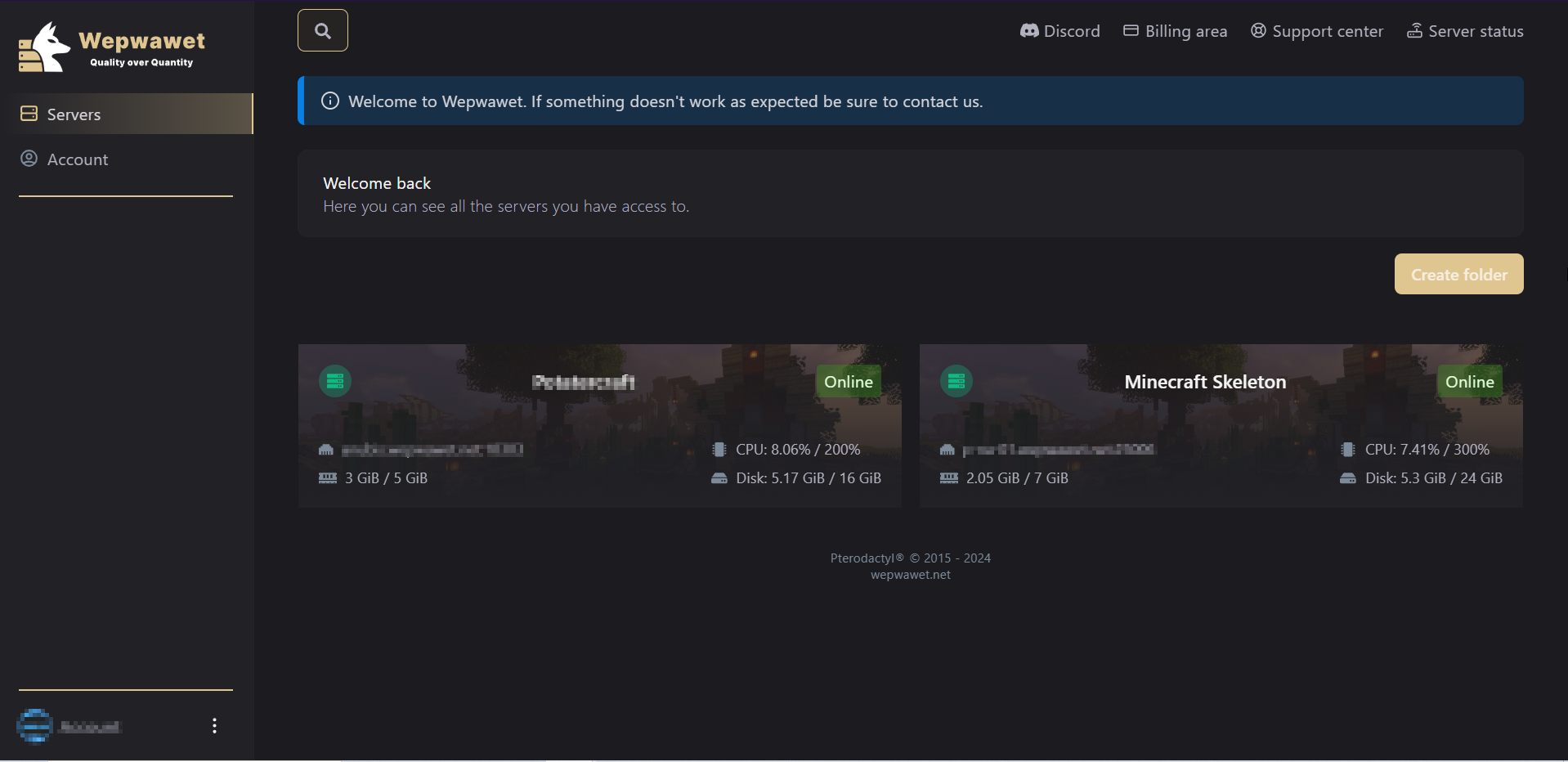
Task: Click the blurred address on the first card
Action: click(x=432, y=450)
